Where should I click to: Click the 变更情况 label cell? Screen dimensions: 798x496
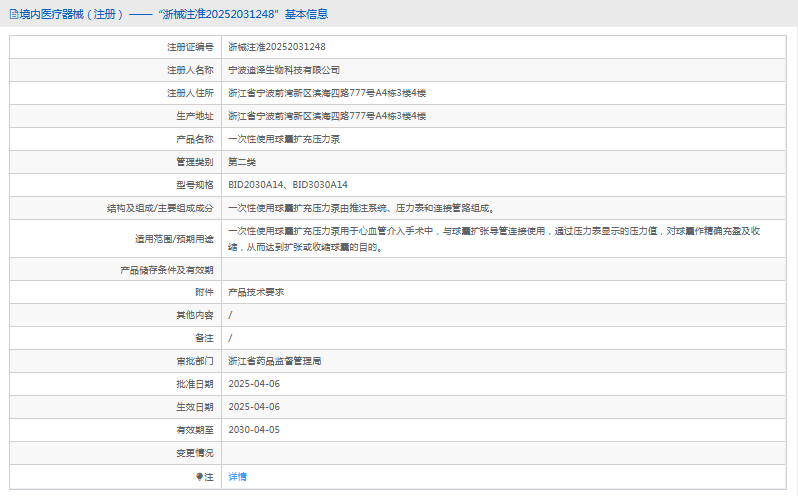(116, 453)
